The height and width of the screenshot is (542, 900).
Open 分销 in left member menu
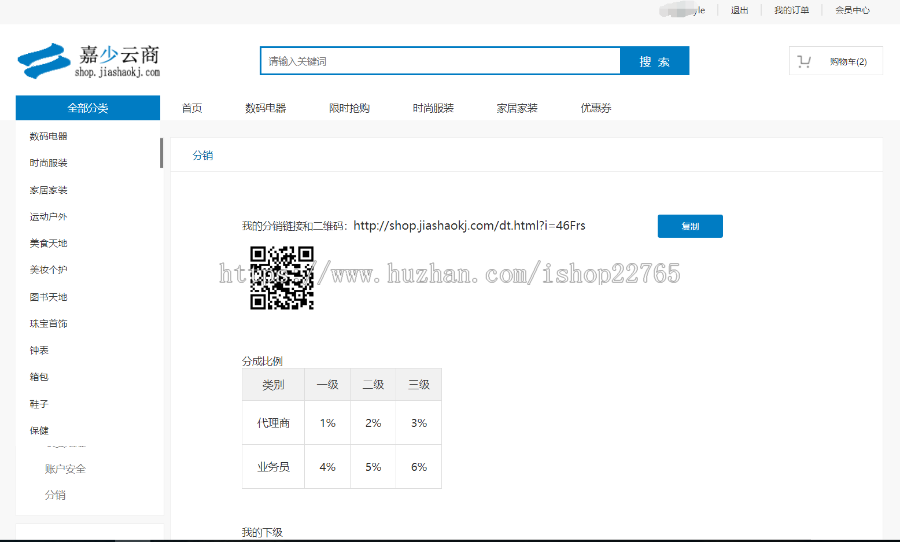tap(55, 495)
